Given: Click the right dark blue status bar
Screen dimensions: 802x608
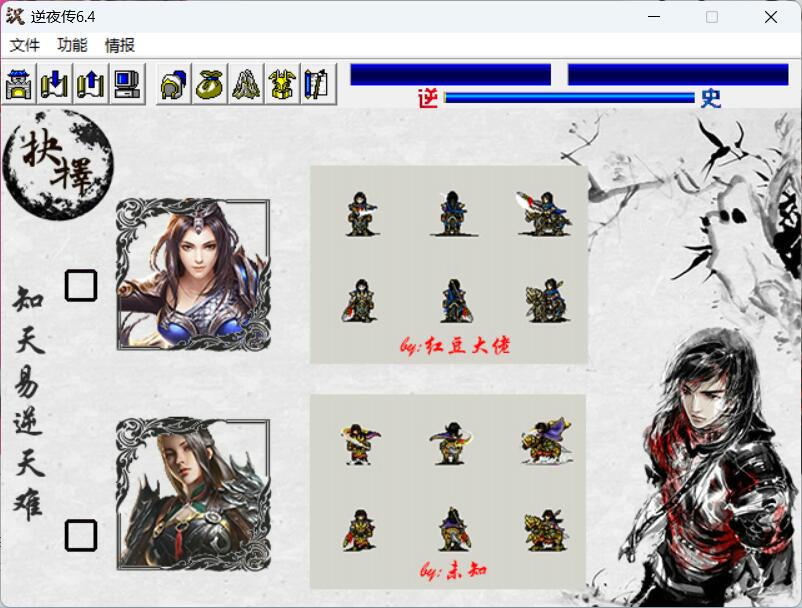Looking at the screenshot, I should pyautogui.click(x=678, y=75).
